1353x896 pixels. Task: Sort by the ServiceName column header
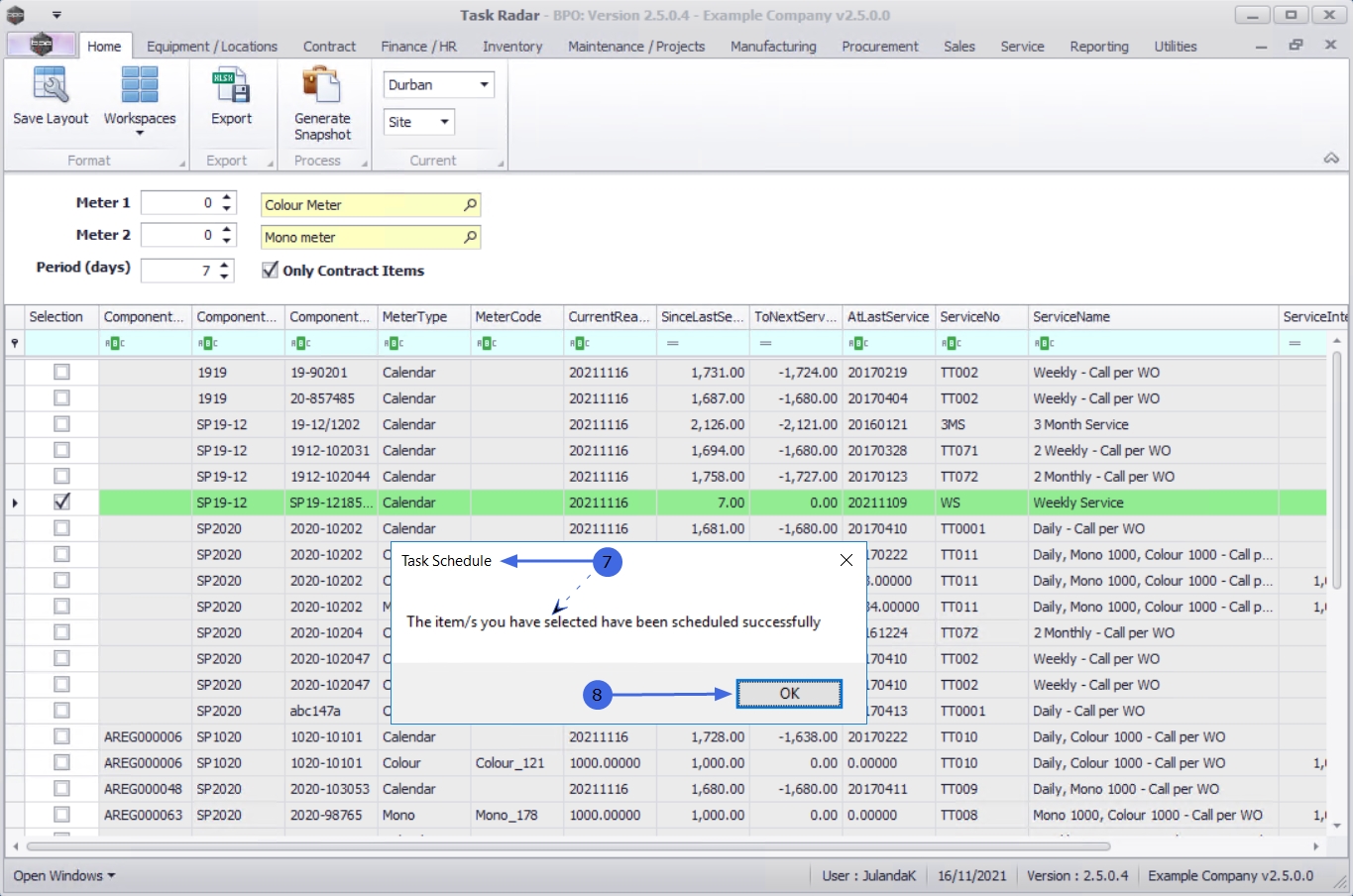coord(1071,317)
